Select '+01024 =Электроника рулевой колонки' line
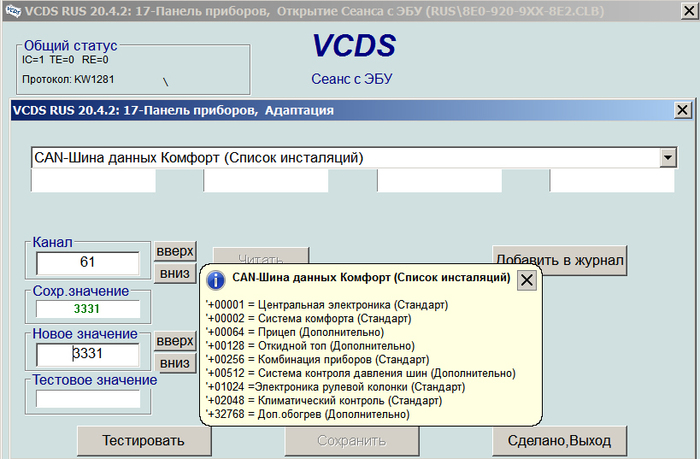 tap(335, 387)
